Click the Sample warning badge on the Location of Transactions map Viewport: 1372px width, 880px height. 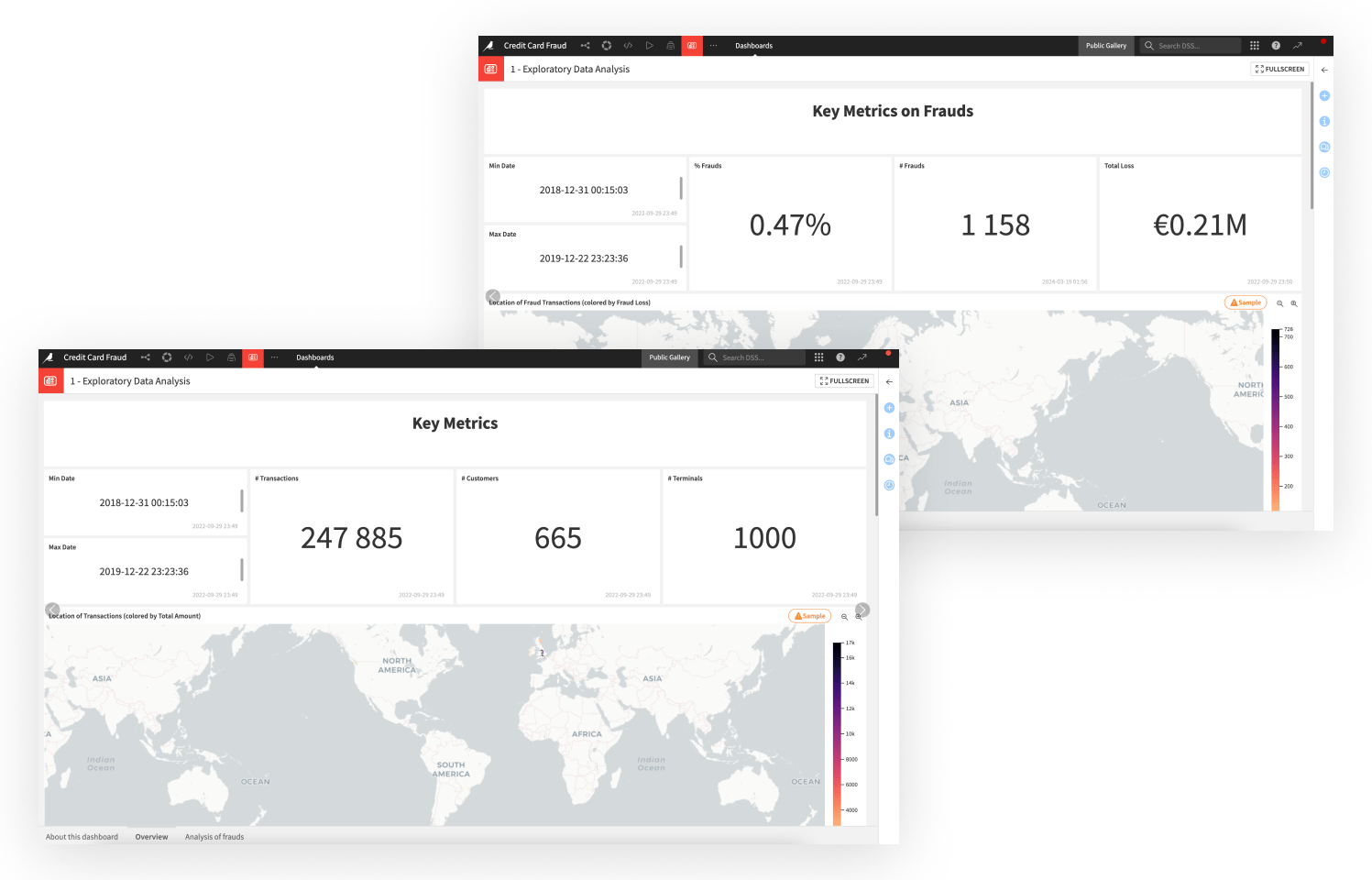point(809,616)
